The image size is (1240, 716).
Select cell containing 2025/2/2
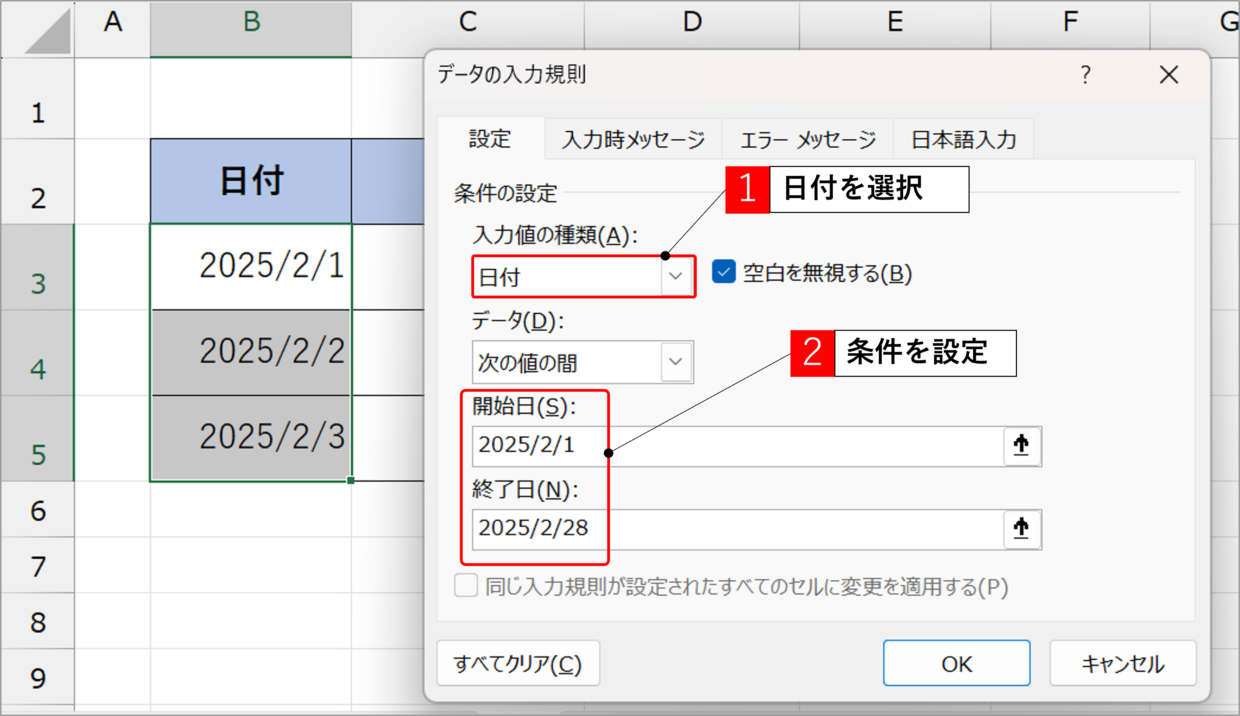point(251,352)
